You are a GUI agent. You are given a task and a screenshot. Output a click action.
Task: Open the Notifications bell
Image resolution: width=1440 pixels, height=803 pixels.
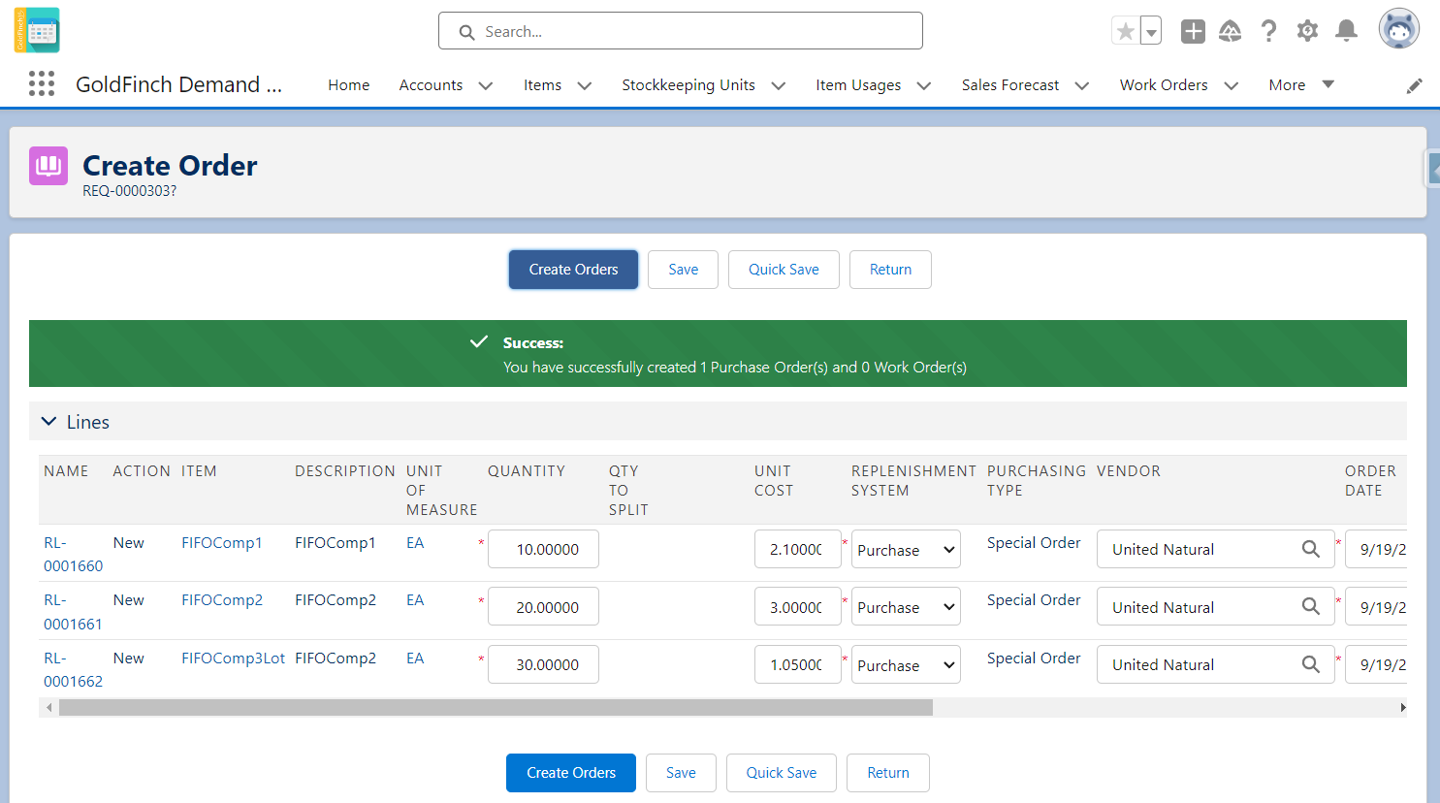1347,31
